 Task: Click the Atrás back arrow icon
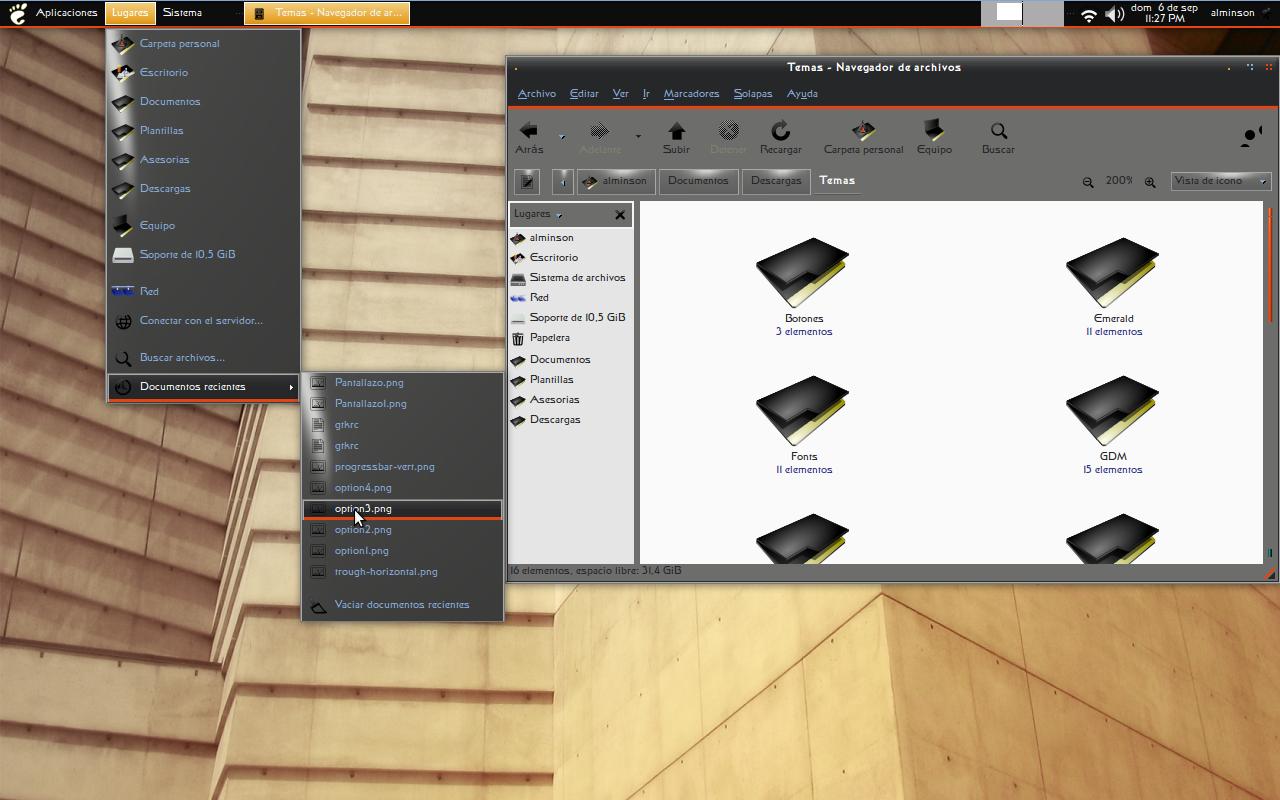529,131
